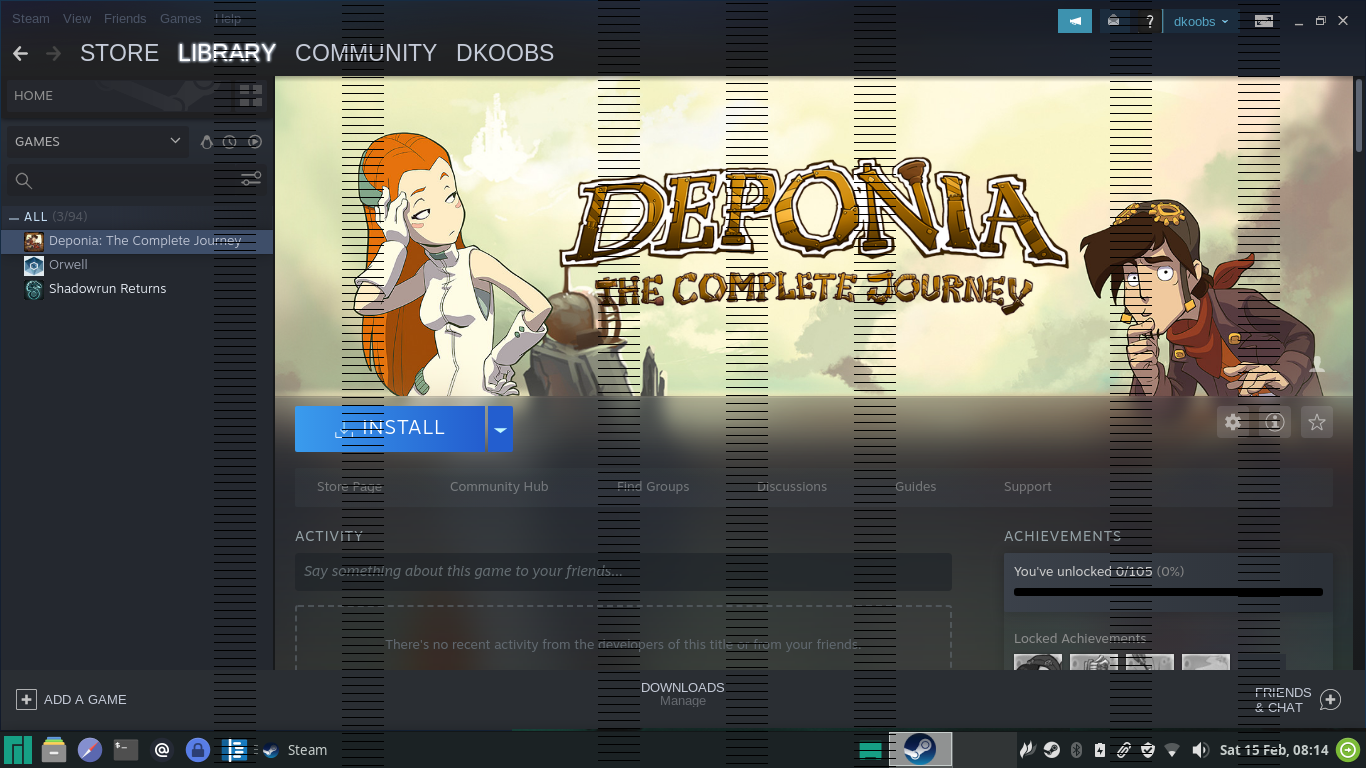This screenshot has height=768, width=1366.
Task: Click the library search field
Action: point(120,180)
